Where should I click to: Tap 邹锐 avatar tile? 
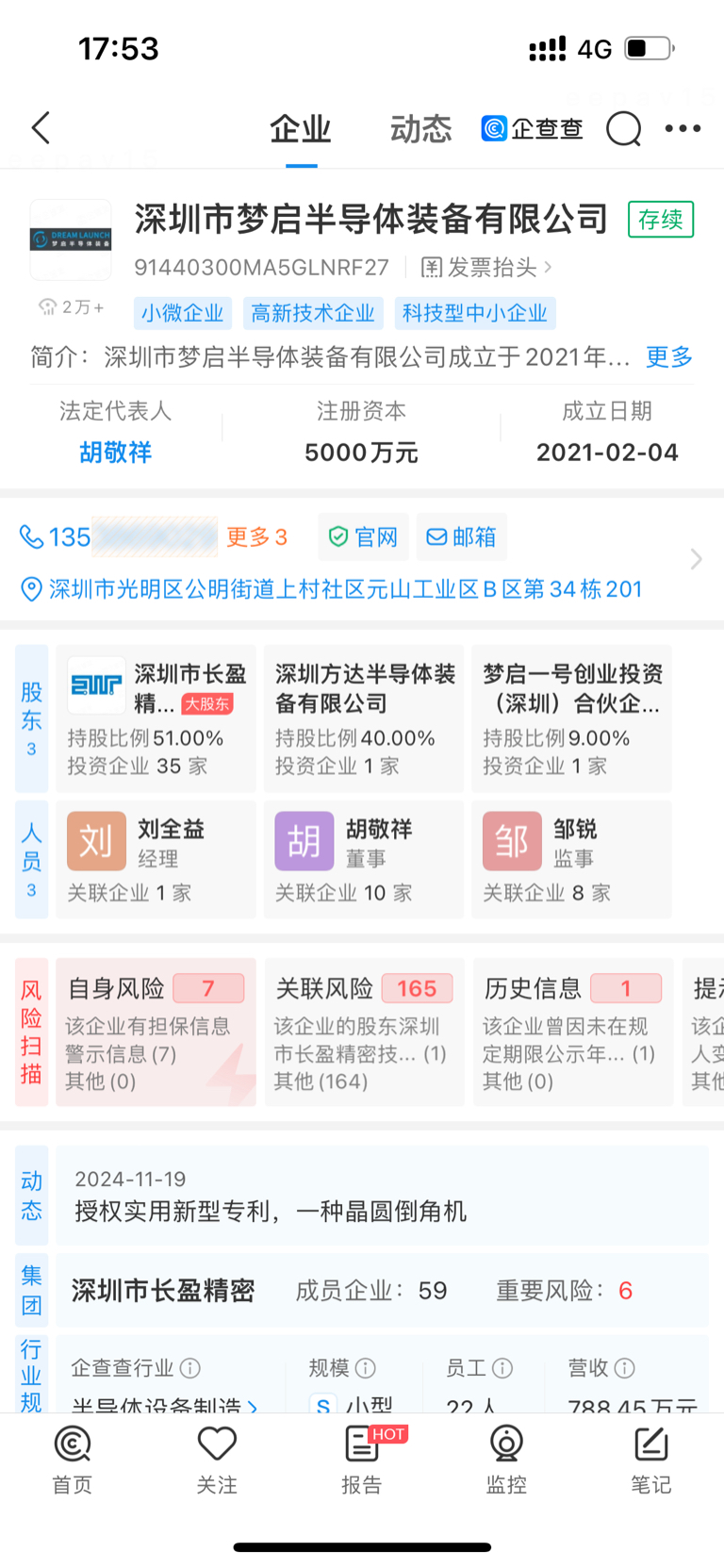[512, 841]
